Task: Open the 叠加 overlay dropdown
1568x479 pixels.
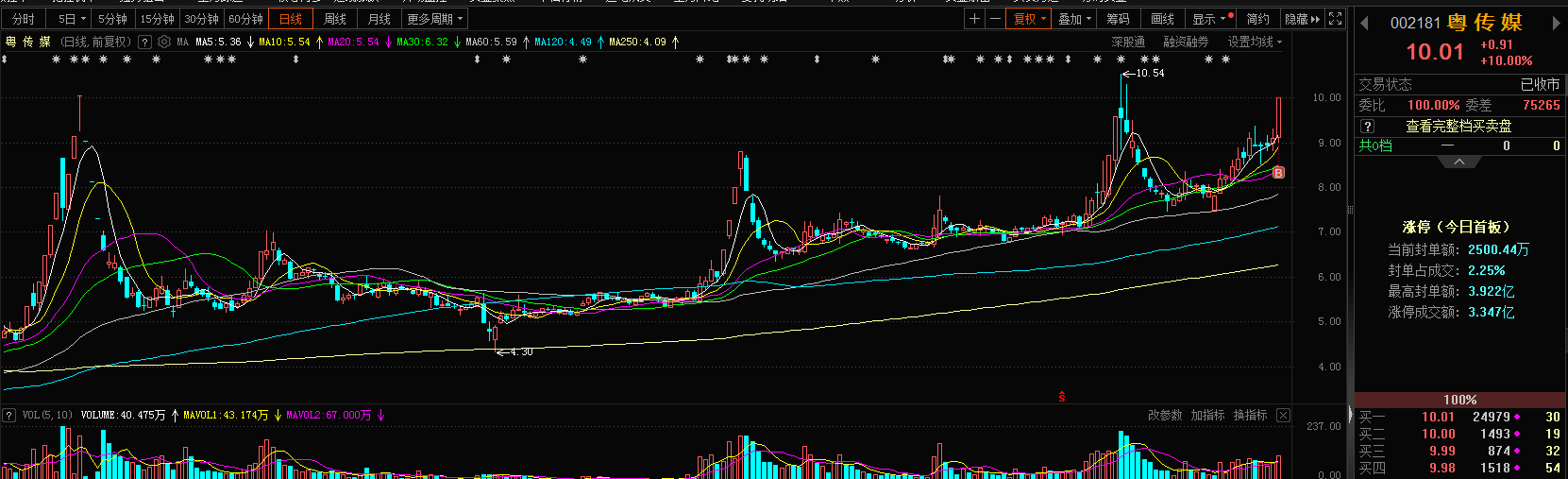Action: point(1074,19)
